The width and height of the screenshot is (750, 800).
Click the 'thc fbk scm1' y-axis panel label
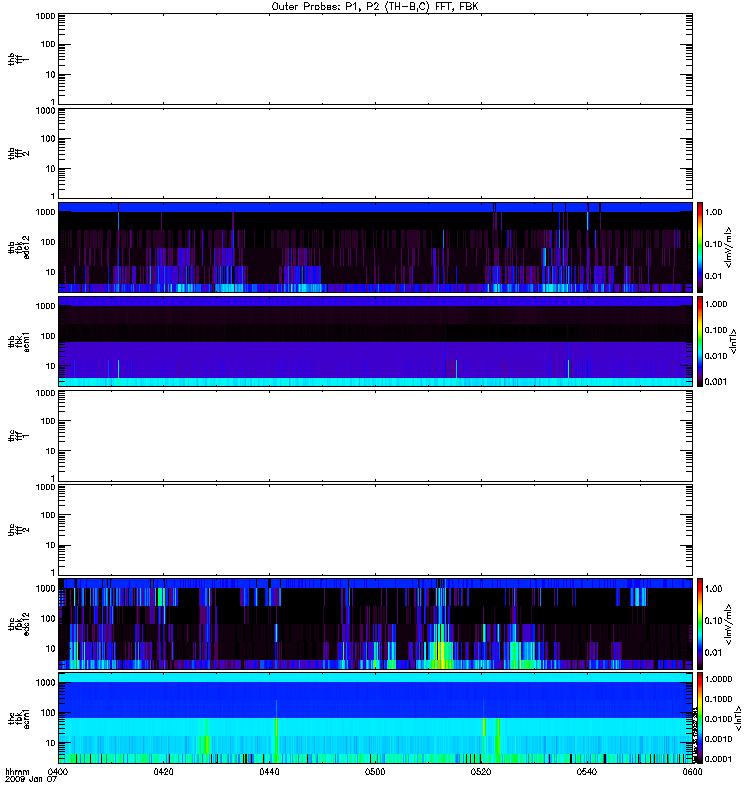click(x=19, y=718)
